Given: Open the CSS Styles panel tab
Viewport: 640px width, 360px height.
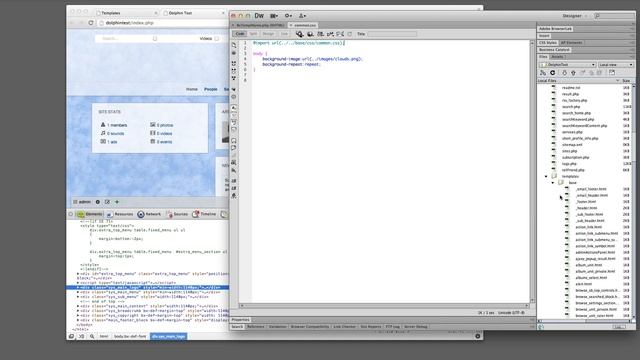Looking at the screenshot, I should click(548, 42).
